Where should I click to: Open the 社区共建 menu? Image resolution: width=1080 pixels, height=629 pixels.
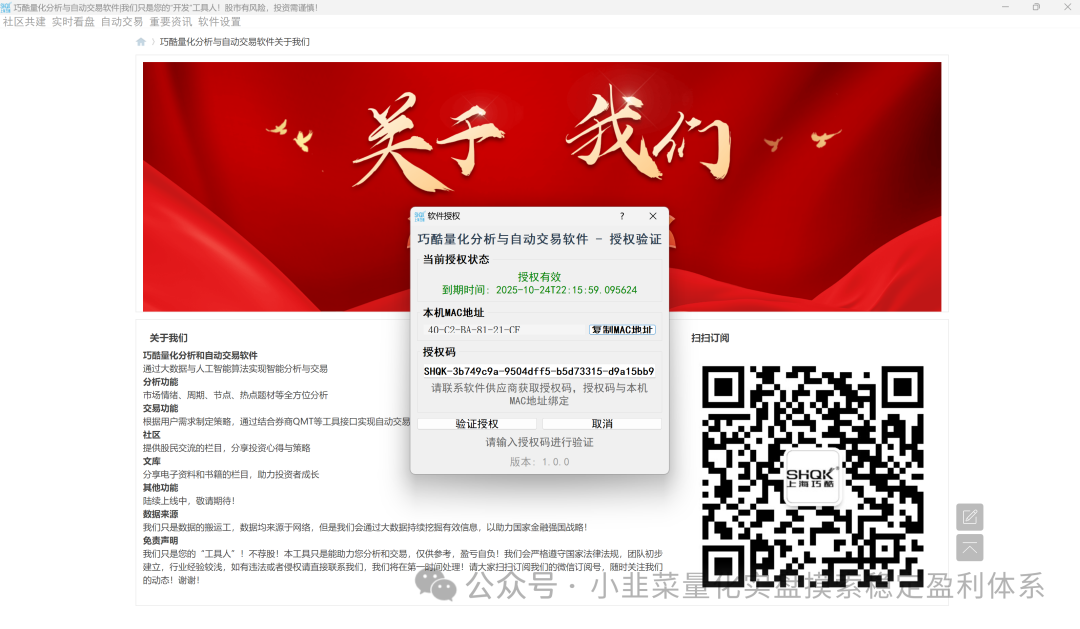tap(24, 22)
